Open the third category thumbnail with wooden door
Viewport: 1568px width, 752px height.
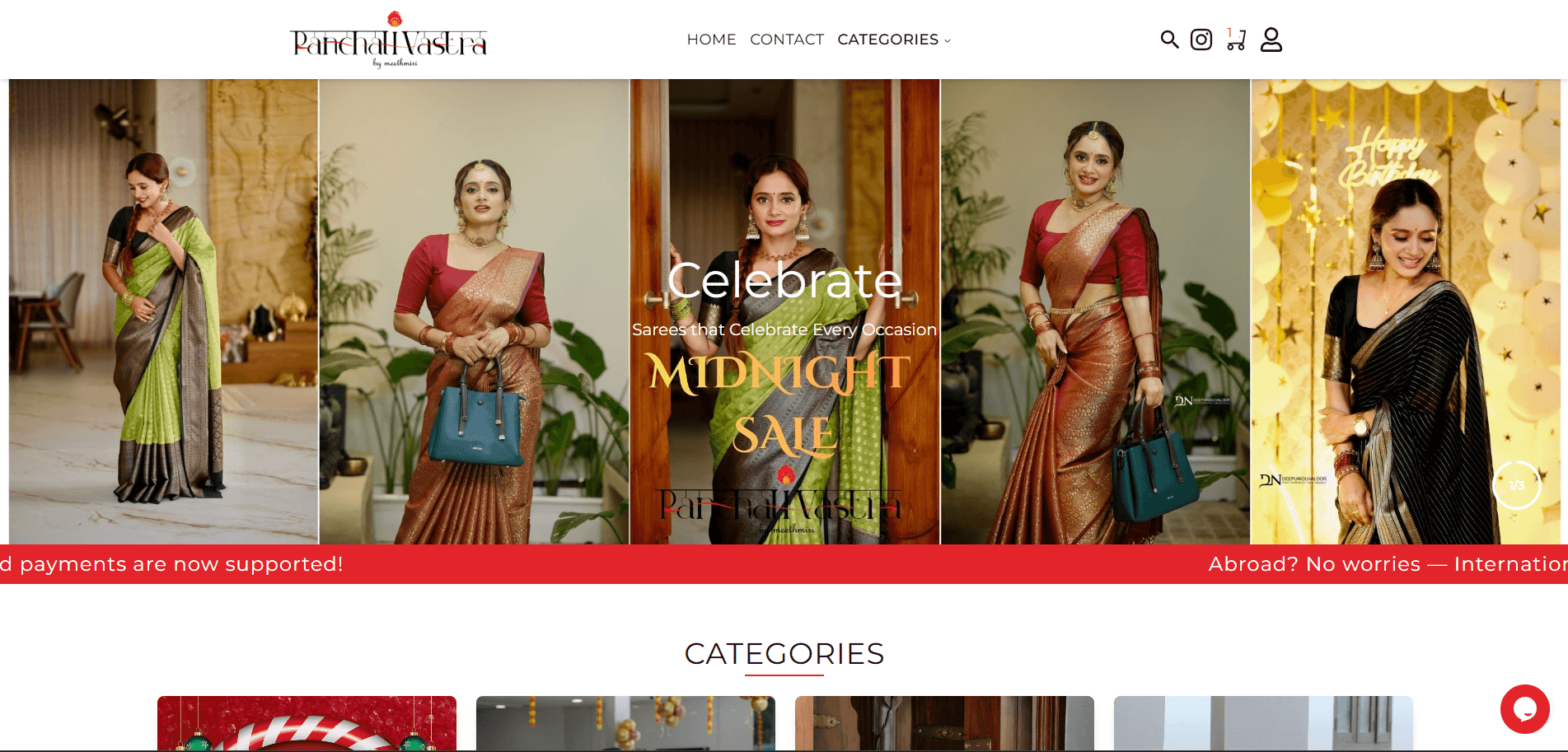pyautogui.click(x=944, y=723)
